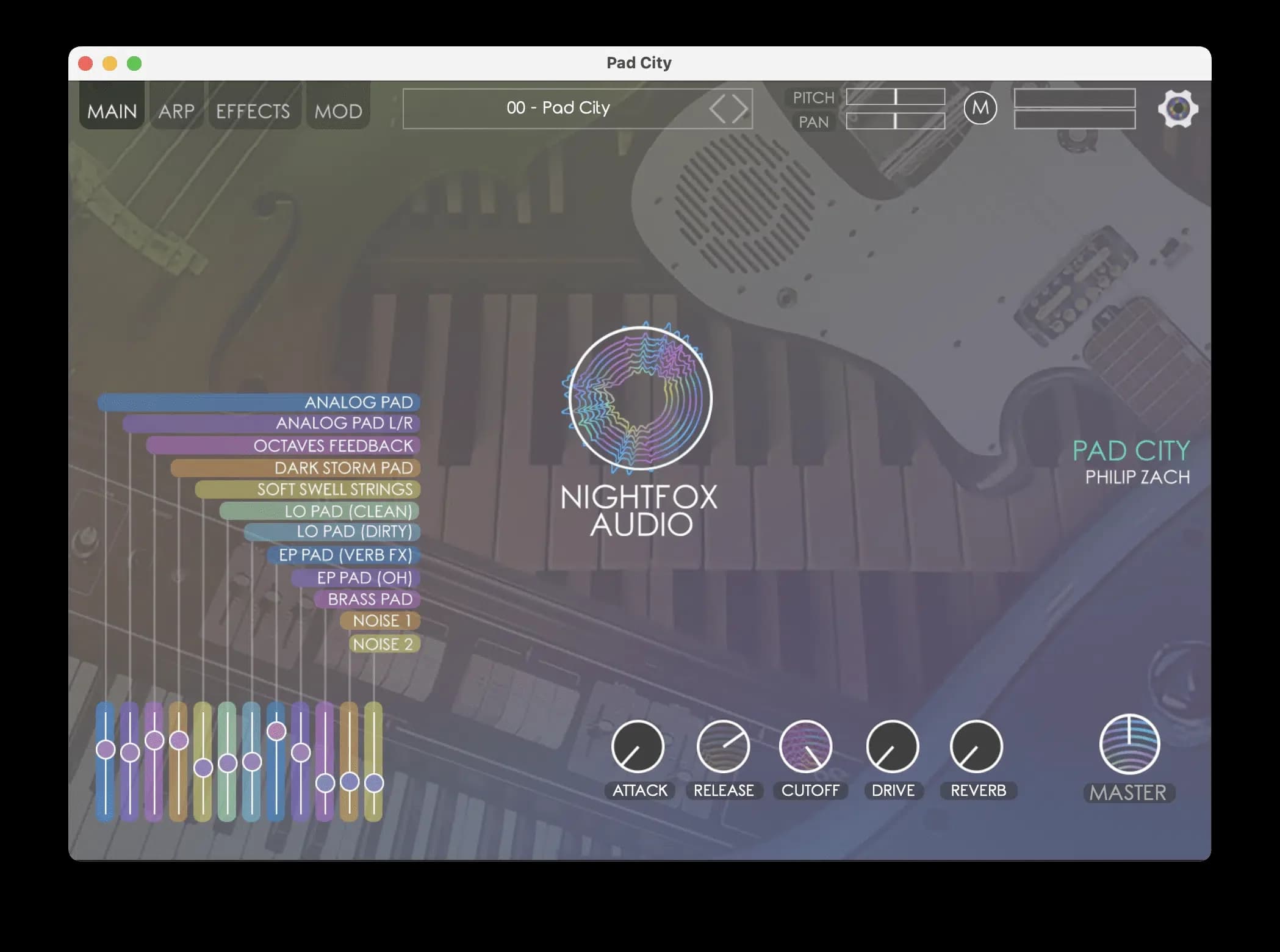
Task: Advance to the next preset with the right chevron
Action: pos(739,108)
